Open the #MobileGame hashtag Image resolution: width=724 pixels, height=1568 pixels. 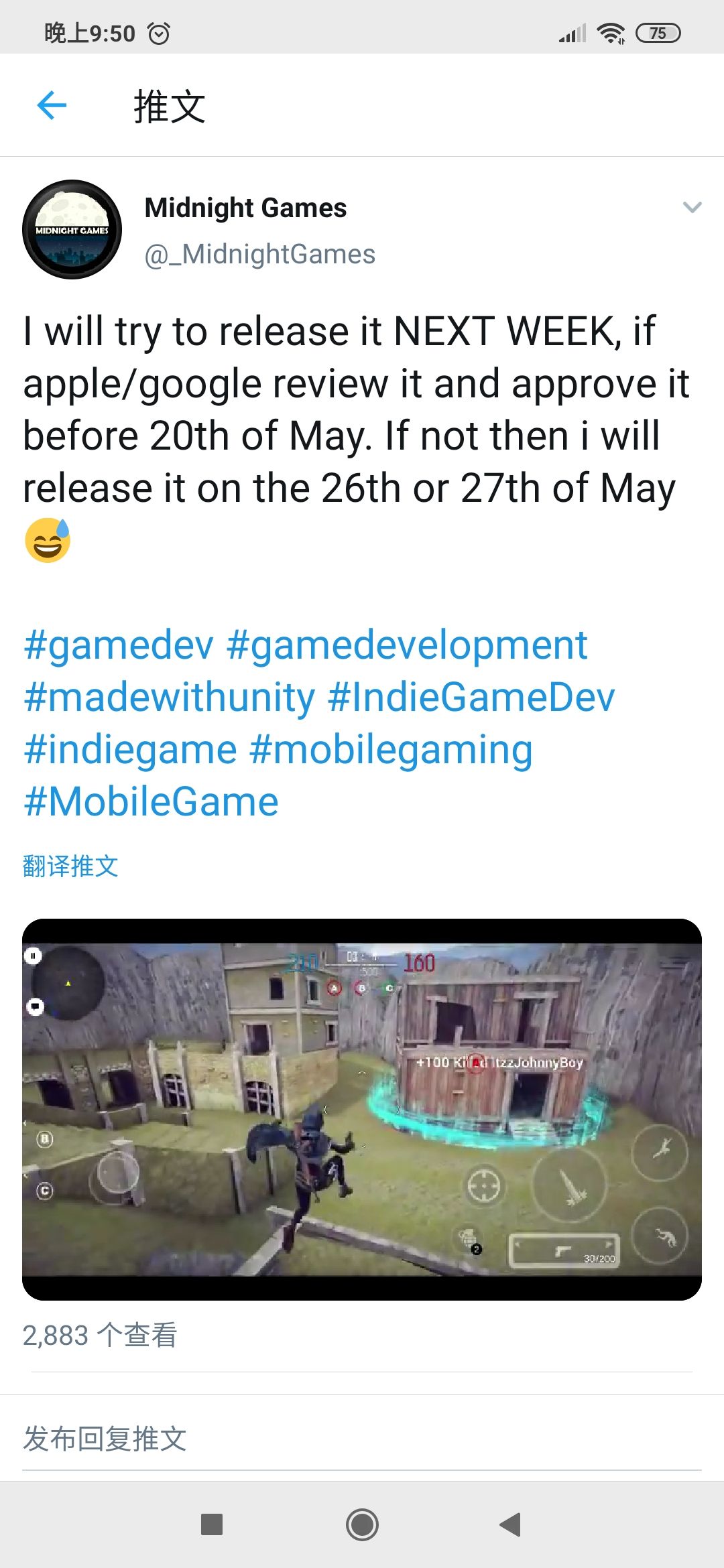click(151, 801)
